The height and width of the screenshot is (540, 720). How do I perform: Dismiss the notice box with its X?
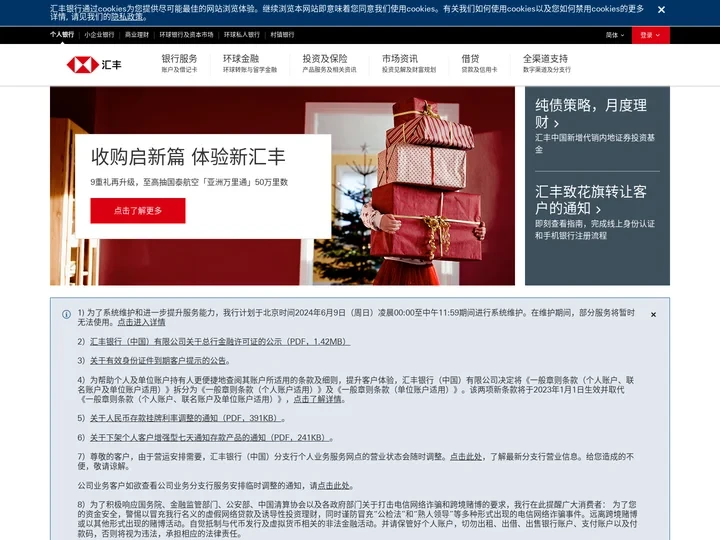pos(653,315)
